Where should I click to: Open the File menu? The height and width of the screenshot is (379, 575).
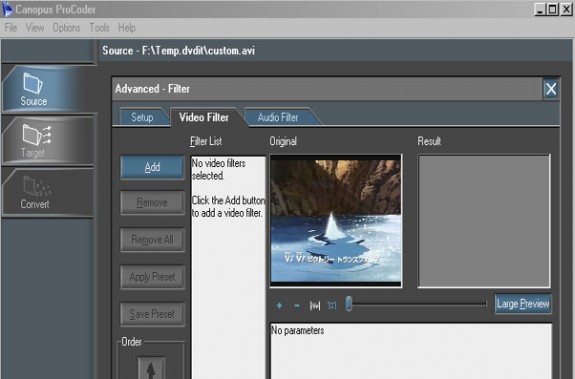pos(11,27)
